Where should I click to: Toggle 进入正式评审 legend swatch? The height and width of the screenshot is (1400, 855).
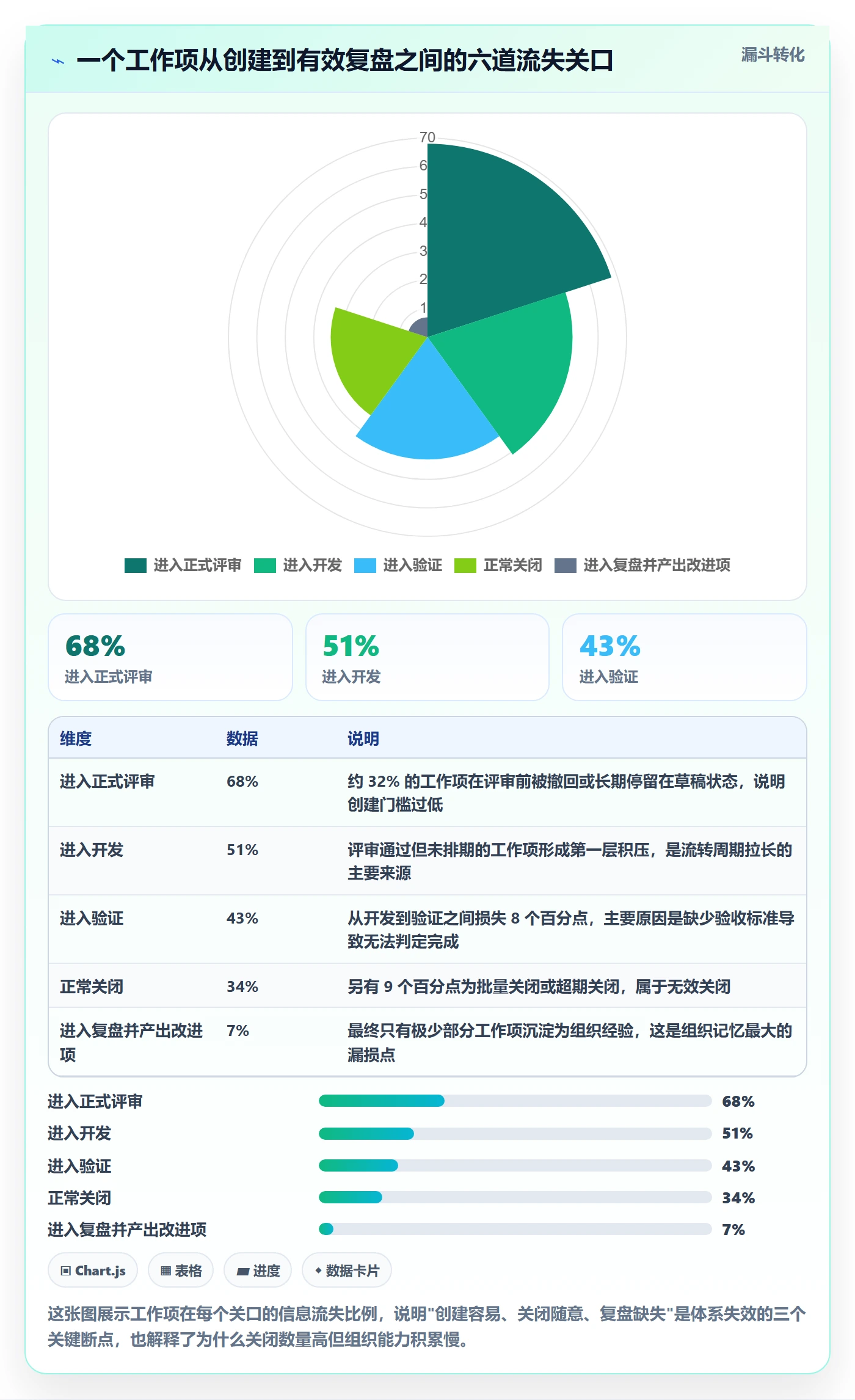point(136,565)
